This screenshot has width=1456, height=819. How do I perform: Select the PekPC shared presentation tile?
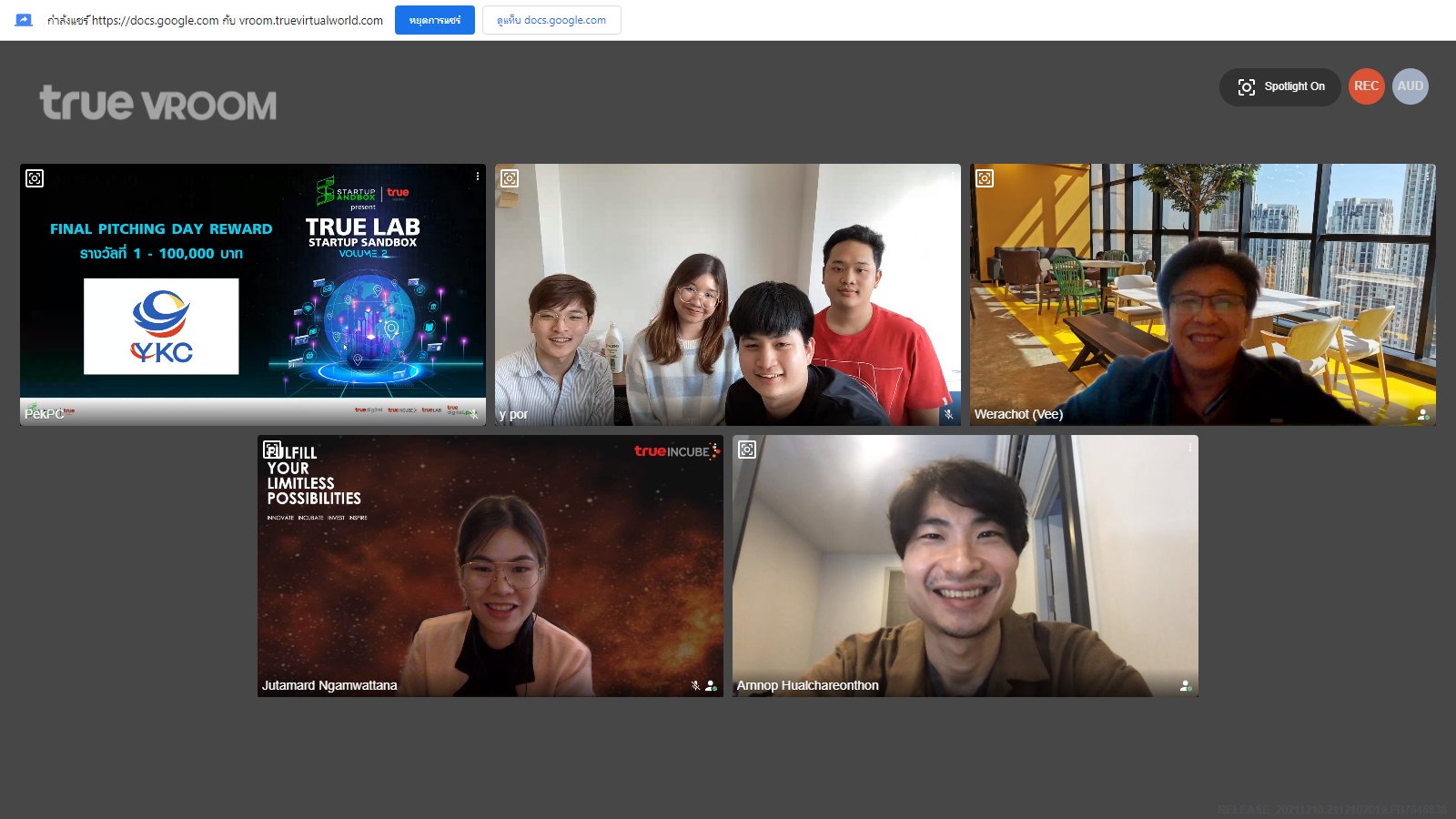click(253, 294)
